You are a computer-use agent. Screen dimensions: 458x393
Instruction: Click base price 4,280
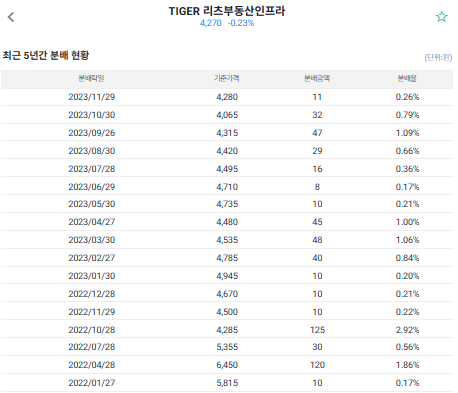click(x=227, y=97)
